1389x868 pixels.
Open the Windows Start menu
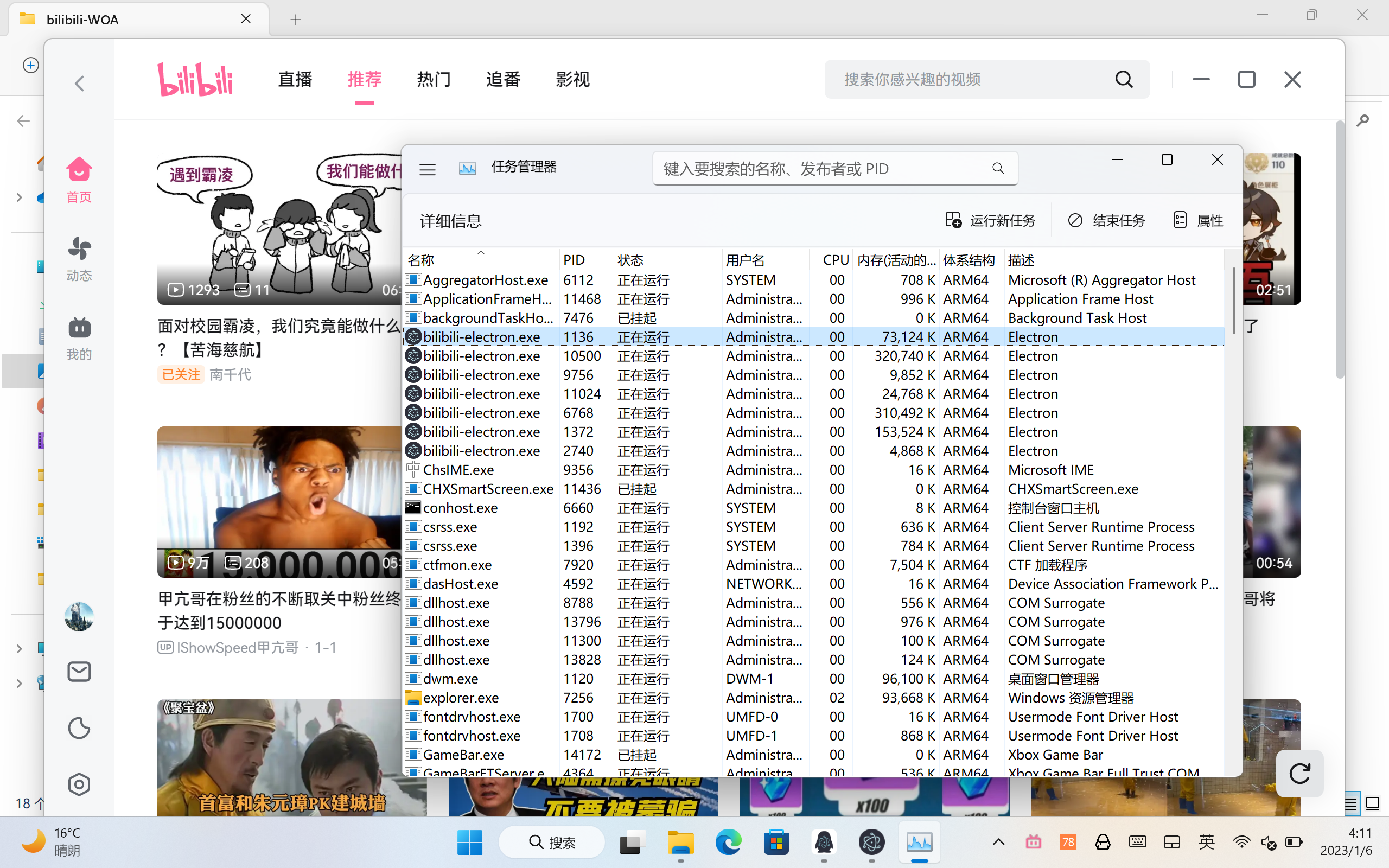coord(469,842)
